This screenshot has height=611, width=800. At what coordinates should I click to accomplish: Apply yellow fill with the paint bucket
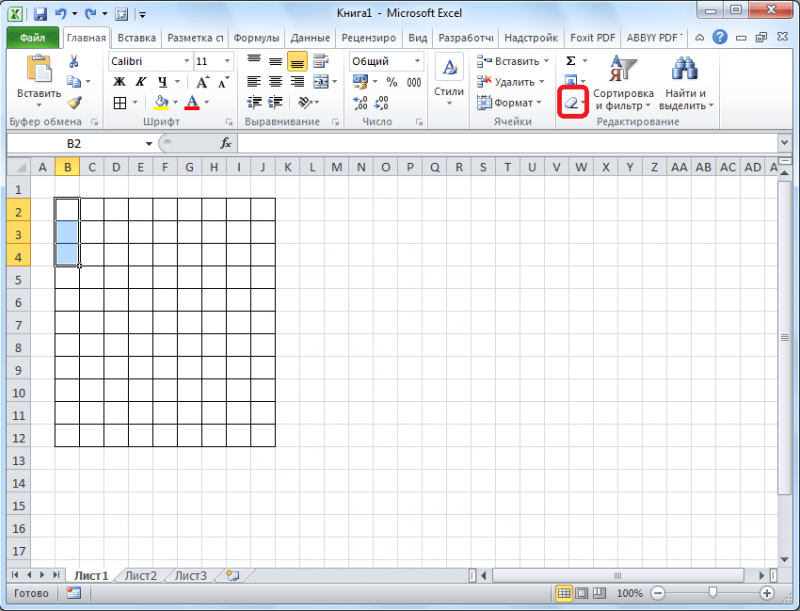[161, 103]
